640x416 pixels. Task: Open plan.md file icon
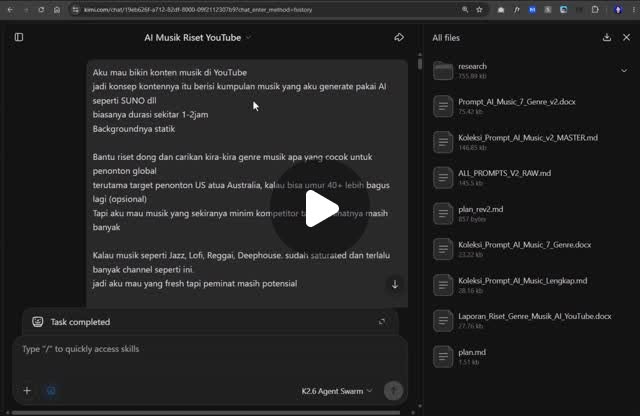tap(443, 356)
